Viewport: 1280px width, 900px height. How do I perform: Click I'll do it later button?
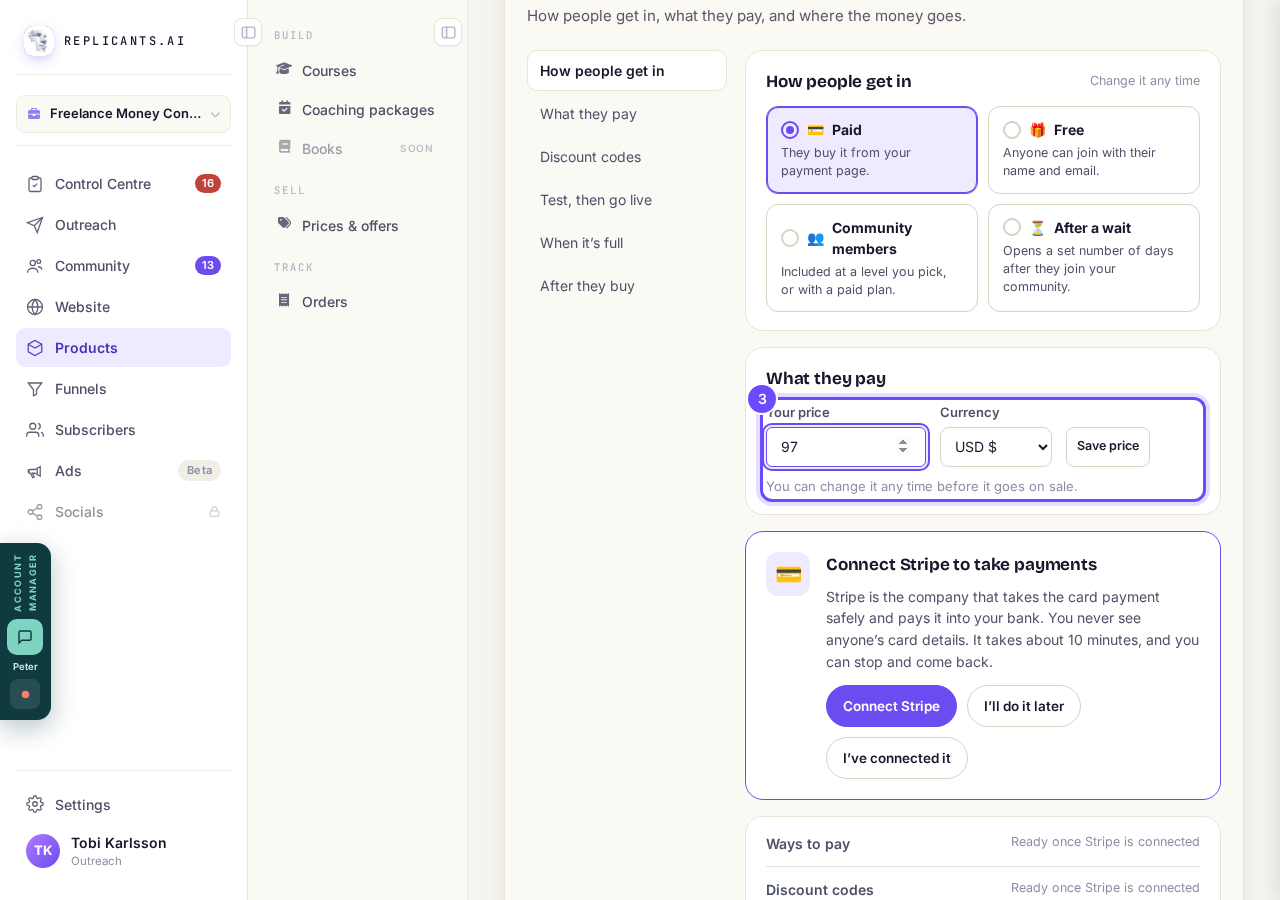[x=1024, y=706]
